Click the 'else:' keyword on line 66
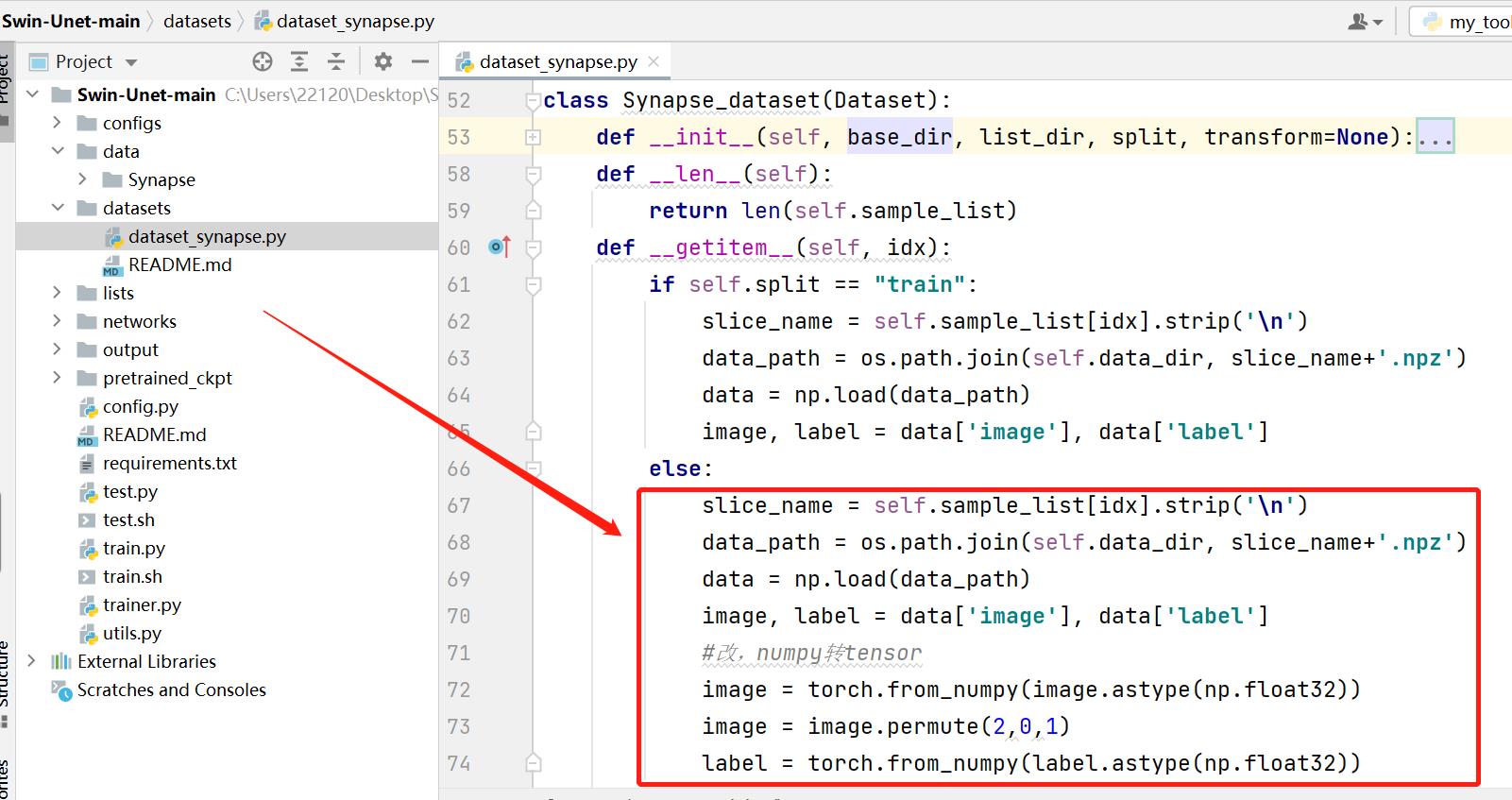Image resolution: width=1512 pixels, height=800 pixels. pyautogui.click(x=681, y=468)
